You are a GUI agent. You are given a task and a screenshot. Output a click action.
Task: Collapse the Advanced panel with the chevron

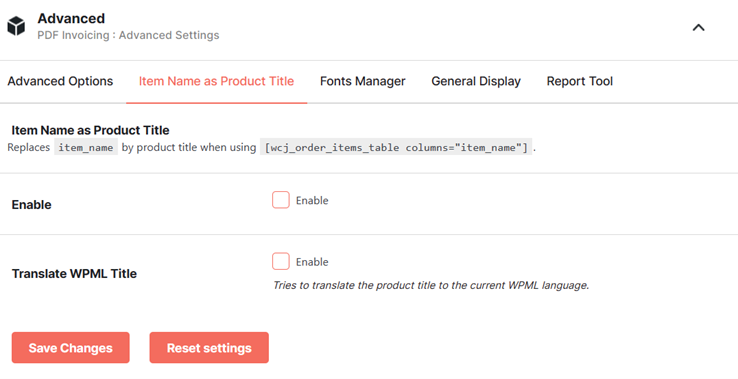click(698, 28)
